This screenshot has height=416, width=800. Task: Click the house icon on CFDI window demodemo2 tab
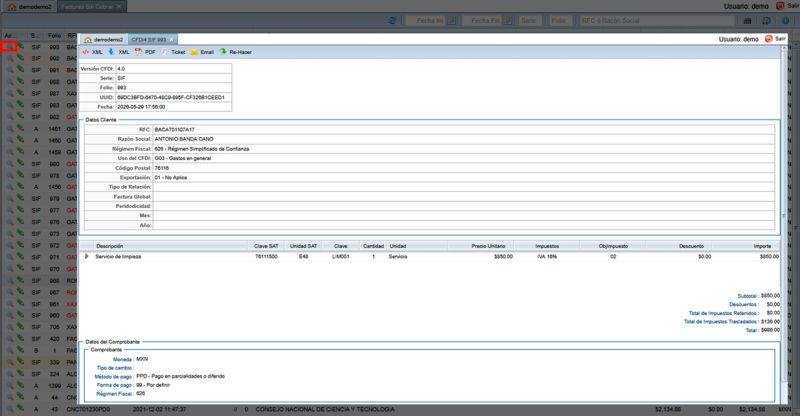tap(88, 39)
